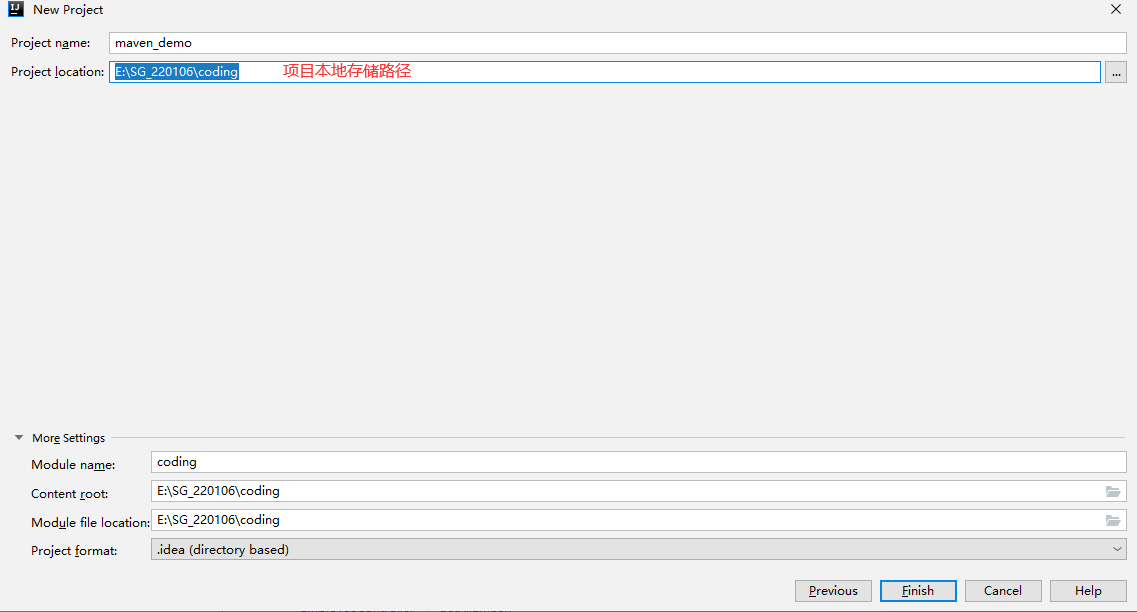Click the red Chinese annotation text
Viewport: 1137px width, 612px height.
point(347,71)
